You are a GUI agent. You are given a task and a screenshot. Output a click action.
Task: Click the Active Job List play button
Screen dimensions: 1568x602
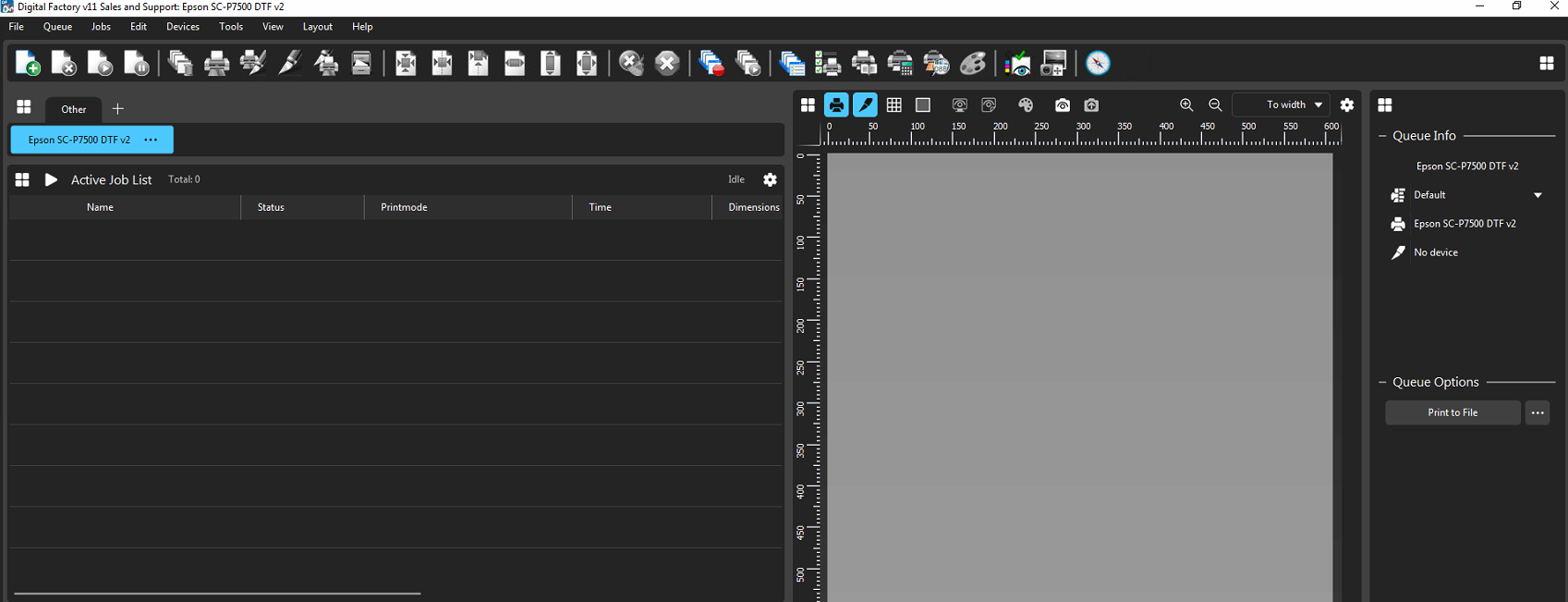click(51, 179)
